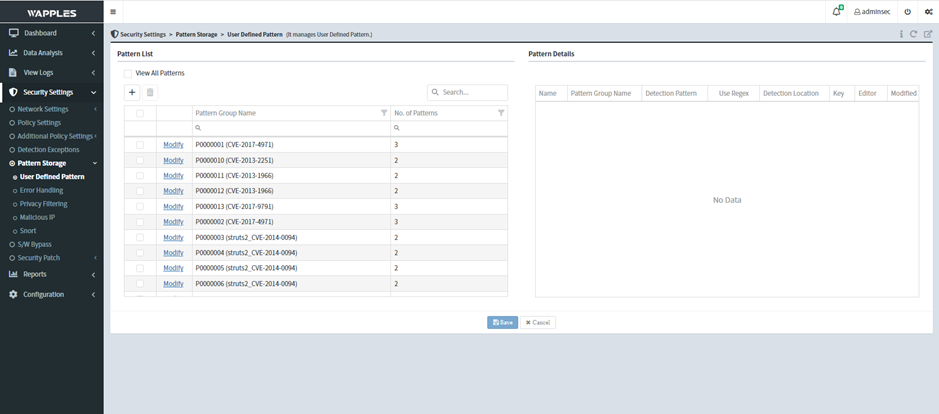Check the select-all header checkbox
939x414 pixels.
coord(140,113)
